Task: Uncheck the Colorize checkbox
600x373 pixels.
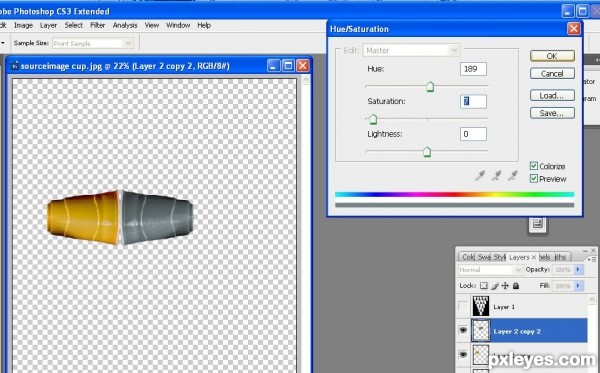Action: point(534,166)
